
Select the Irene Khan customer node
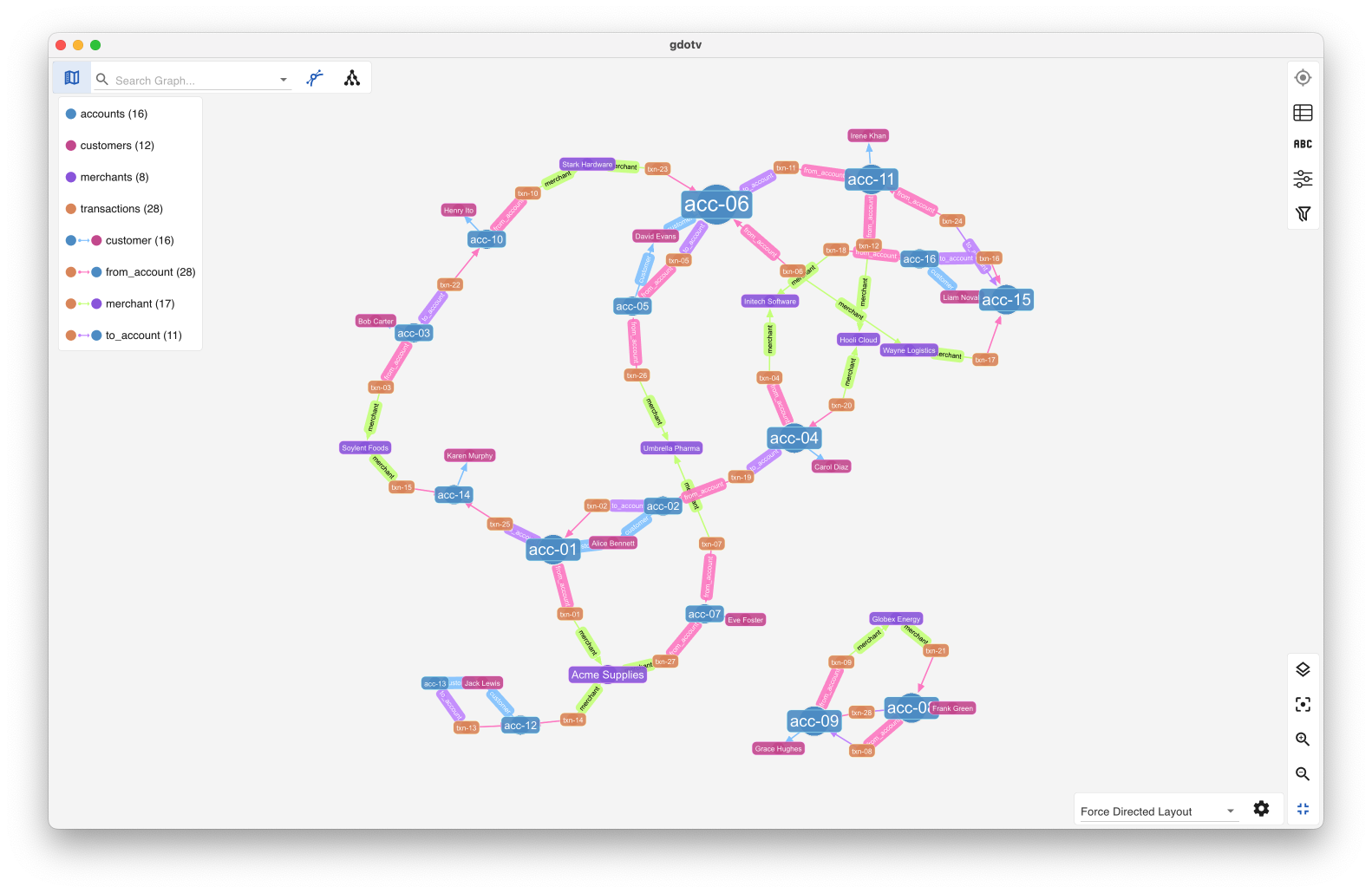pos(868,135)
